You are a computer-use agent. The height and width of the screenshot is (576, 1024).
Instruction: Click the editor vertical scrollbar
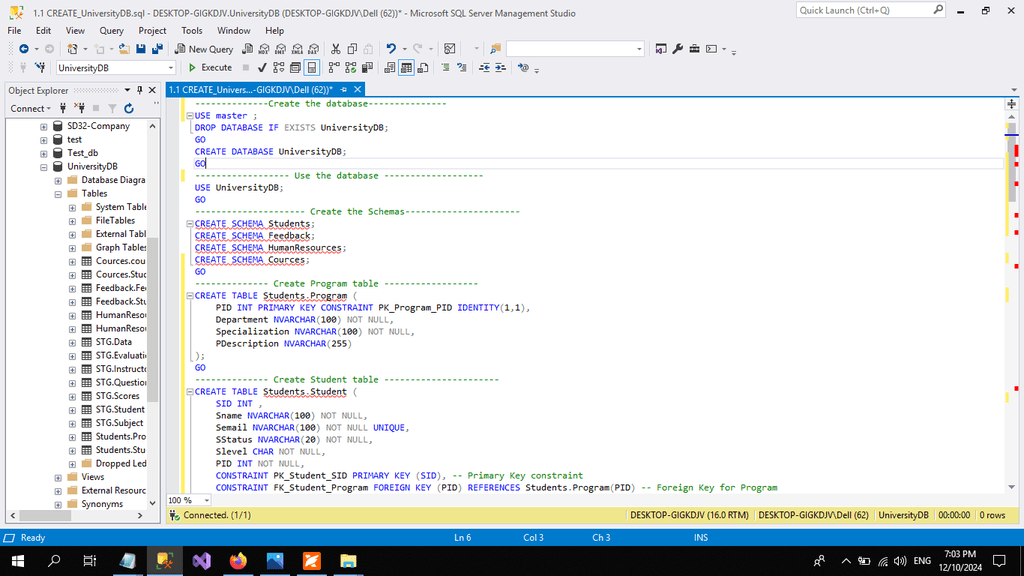pos(1012,301)
